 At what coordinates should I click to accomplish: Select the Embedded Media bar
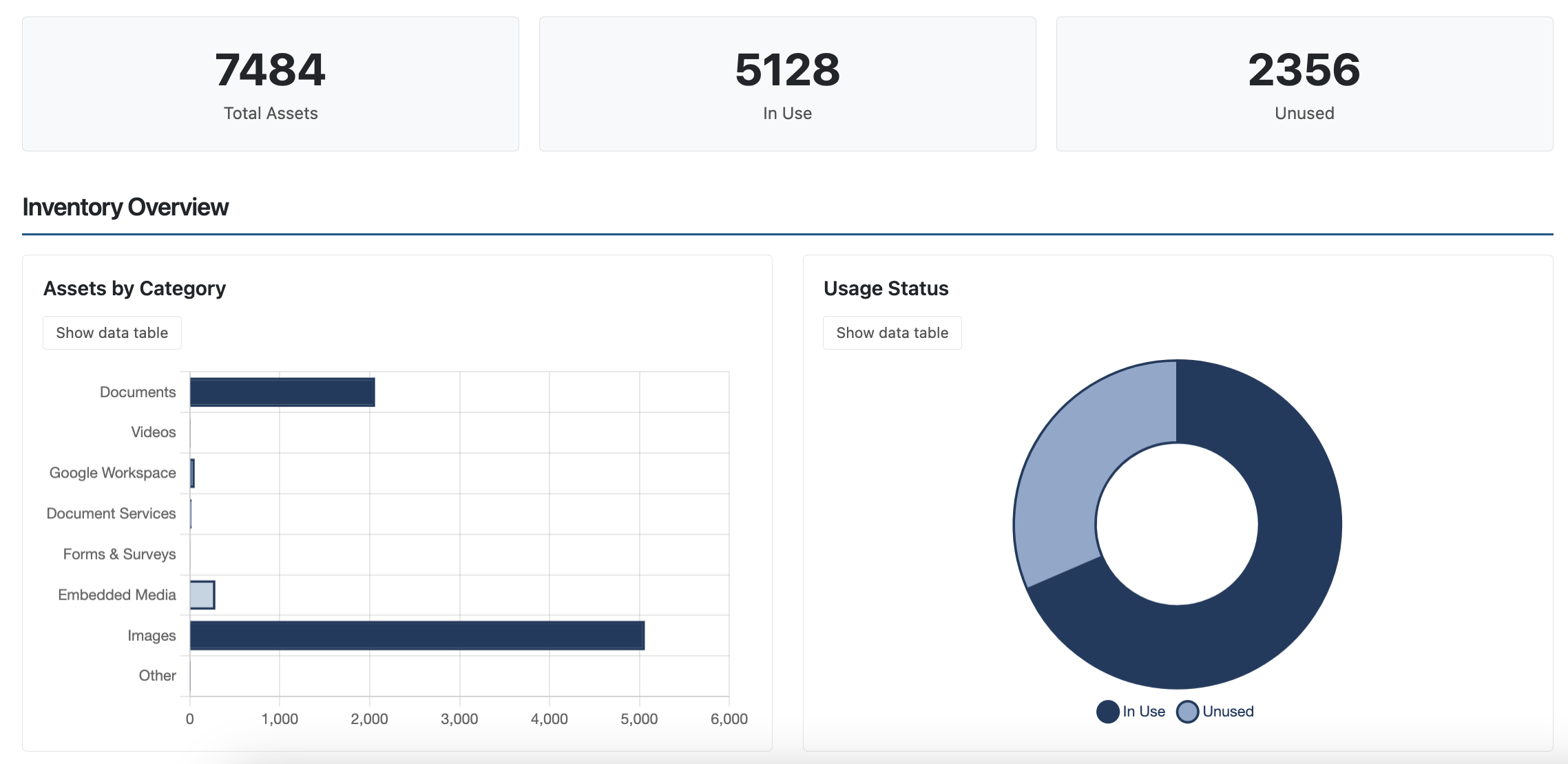201,594
